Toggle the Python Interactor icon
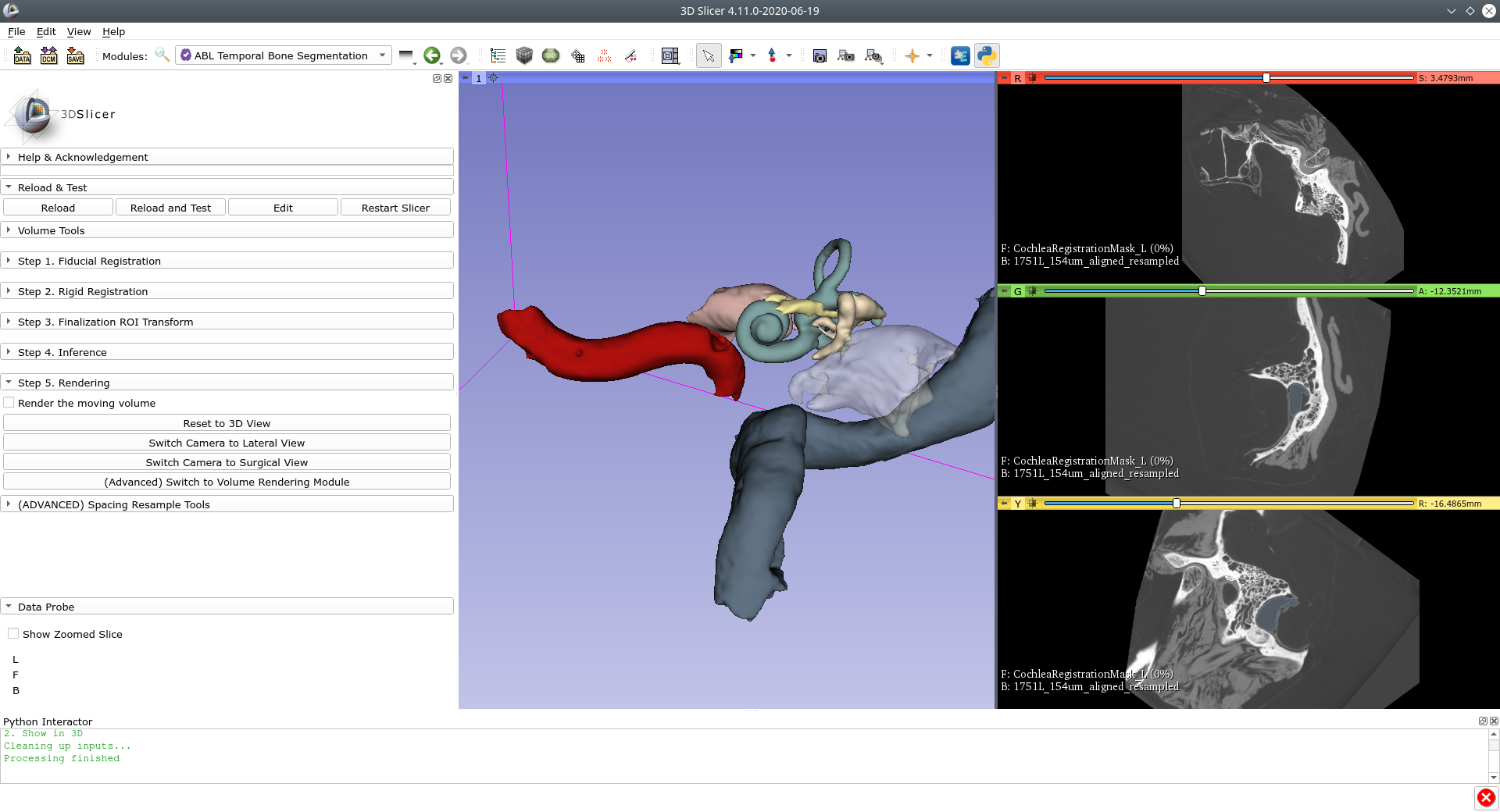Image resolution: width=1500 pixels, height=812 pixels. tap(987, 55)
